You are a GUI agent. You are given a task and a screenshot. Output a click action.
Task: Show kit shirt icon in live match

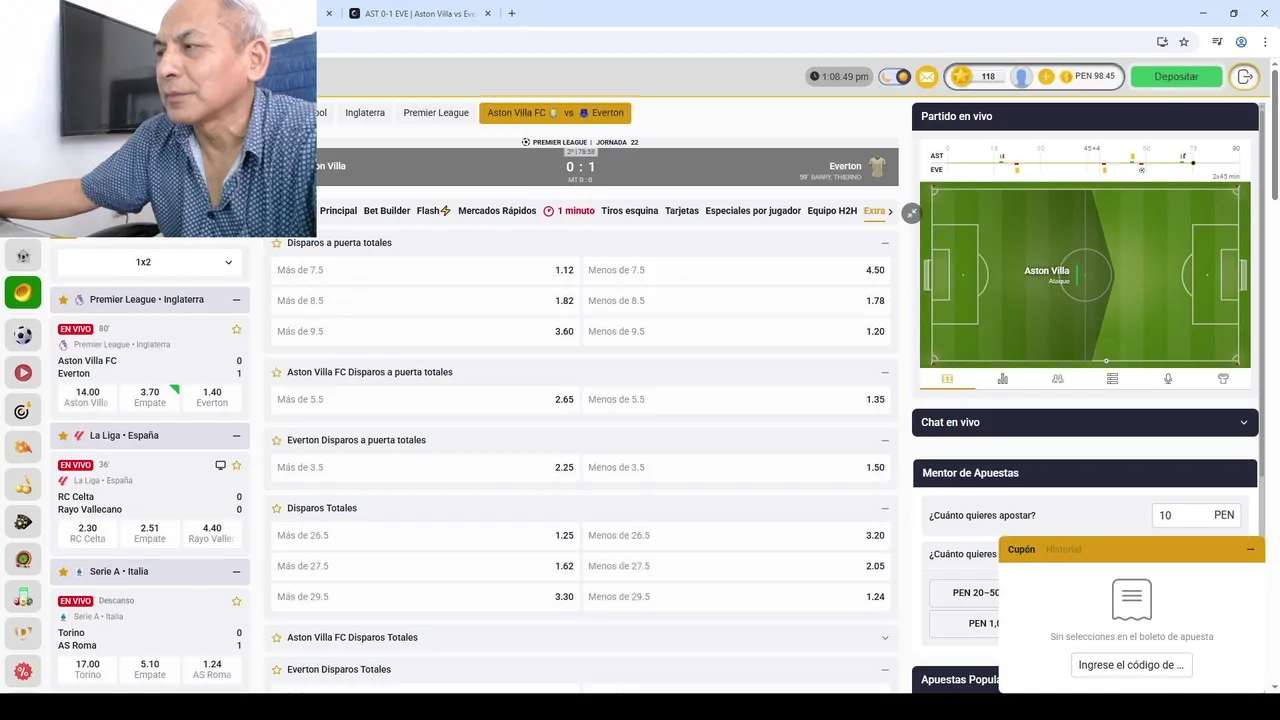(x=1223, y=379)
